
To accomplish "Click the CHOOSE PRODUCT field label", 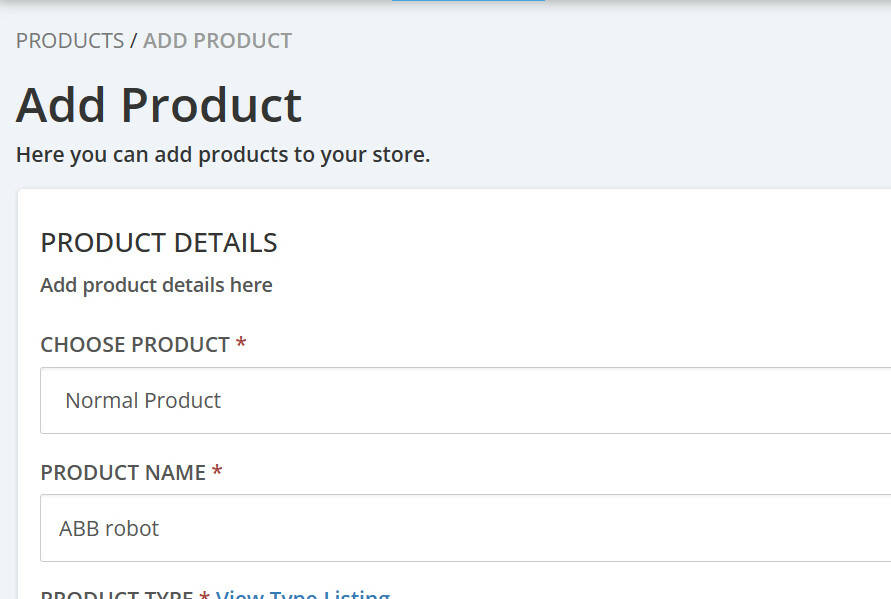I will tap(135, 344).
